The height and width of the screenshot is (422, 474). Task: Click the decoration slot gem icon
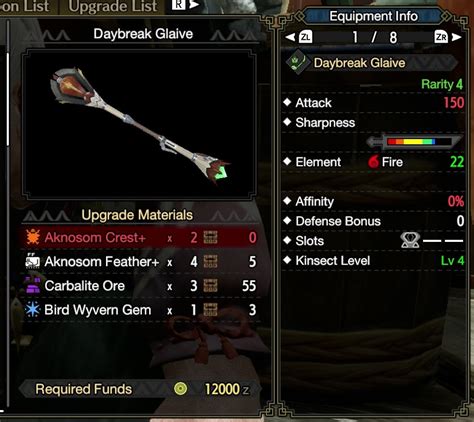click(x=410, y=240)
